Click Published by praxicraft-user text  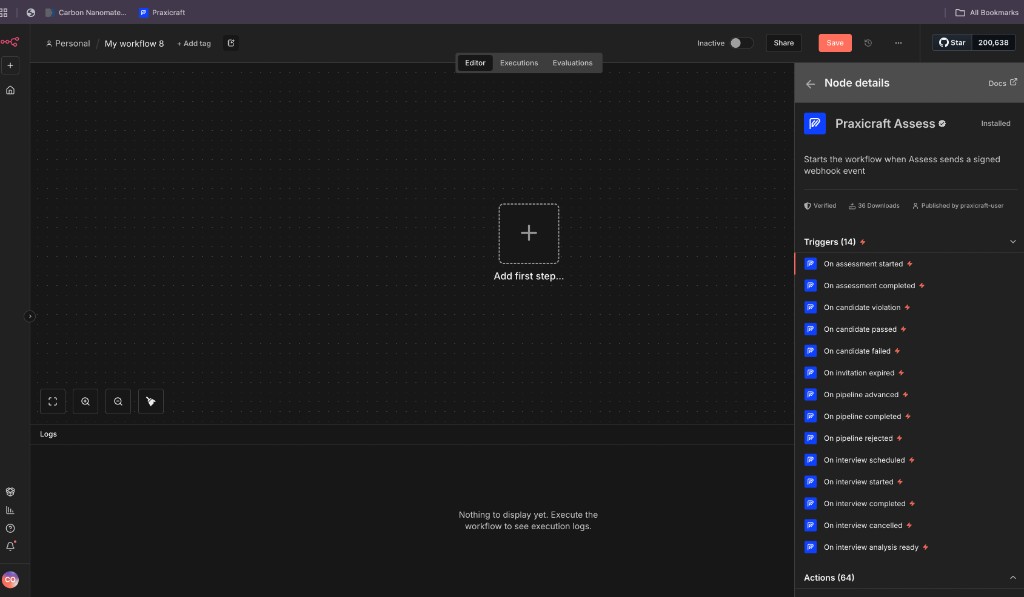[957, 206]
